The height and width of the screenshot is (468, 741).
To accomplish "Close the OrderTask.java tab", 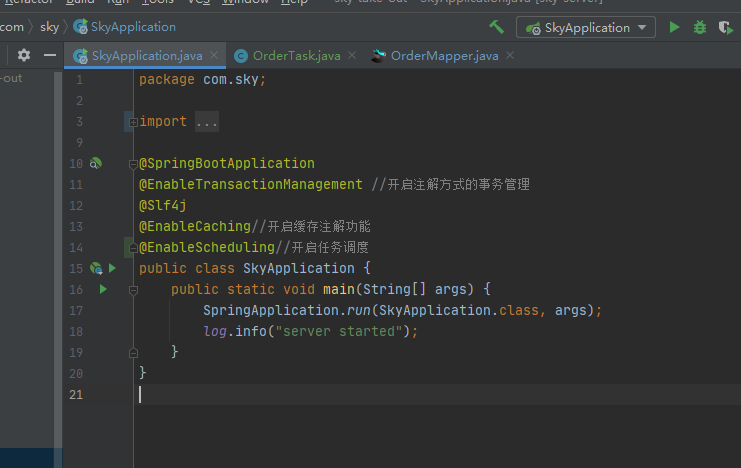I will [352, 55].
